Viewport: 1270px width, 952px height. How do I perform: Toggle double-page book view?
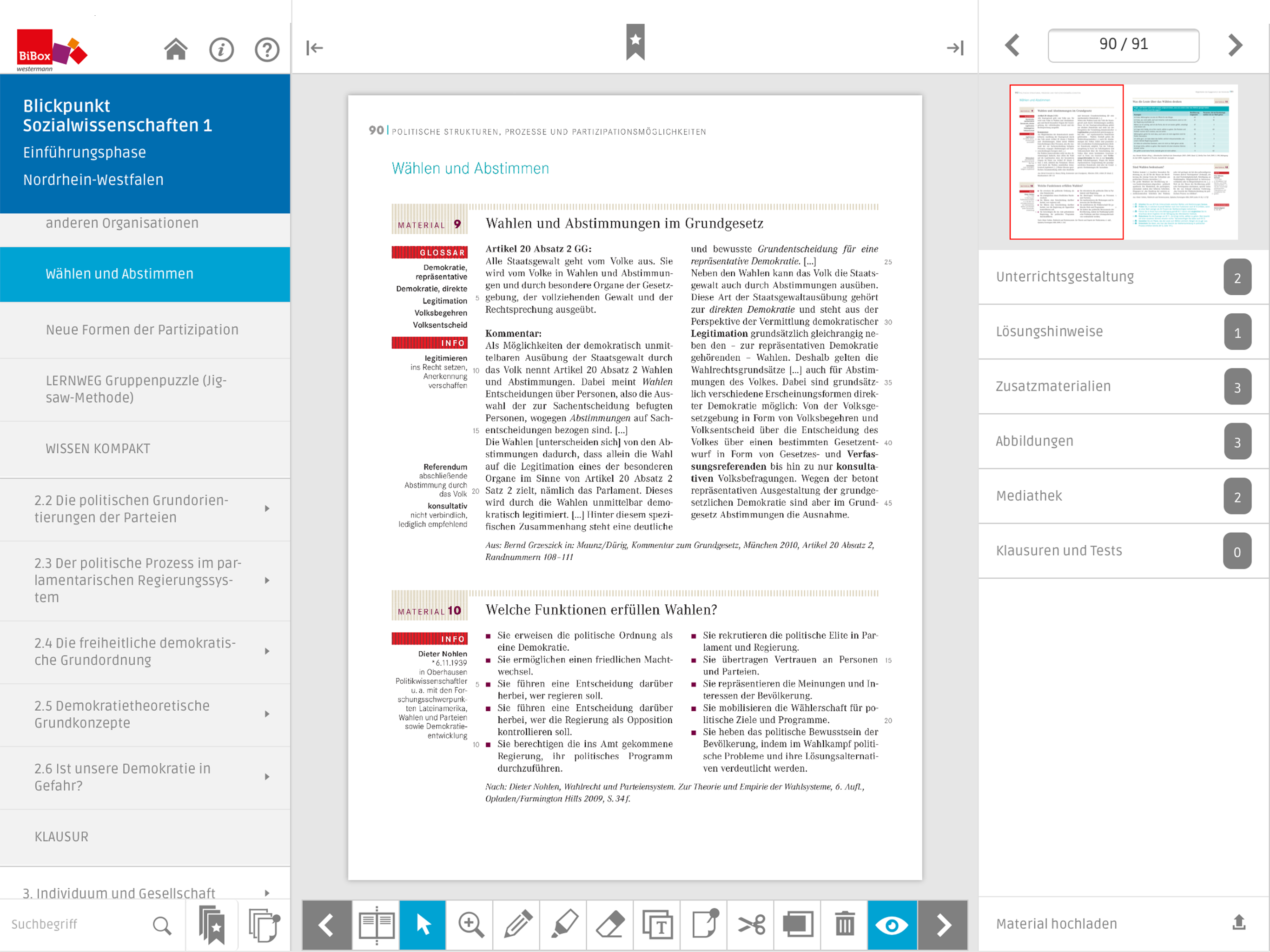coord(376,925)
